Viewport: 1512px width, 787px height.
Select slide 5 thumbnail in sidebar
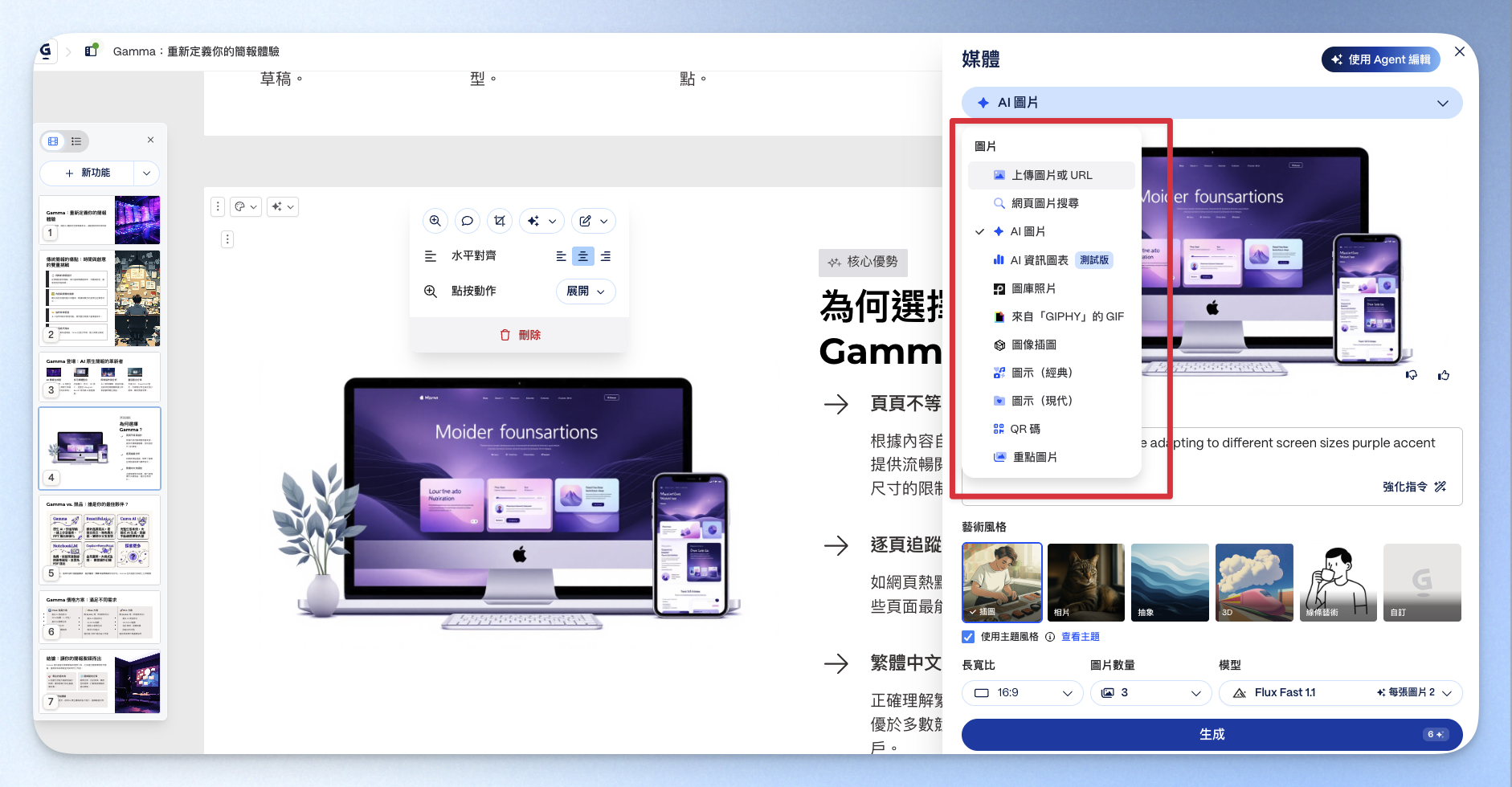pyautogui.click(x=100, y=539)
